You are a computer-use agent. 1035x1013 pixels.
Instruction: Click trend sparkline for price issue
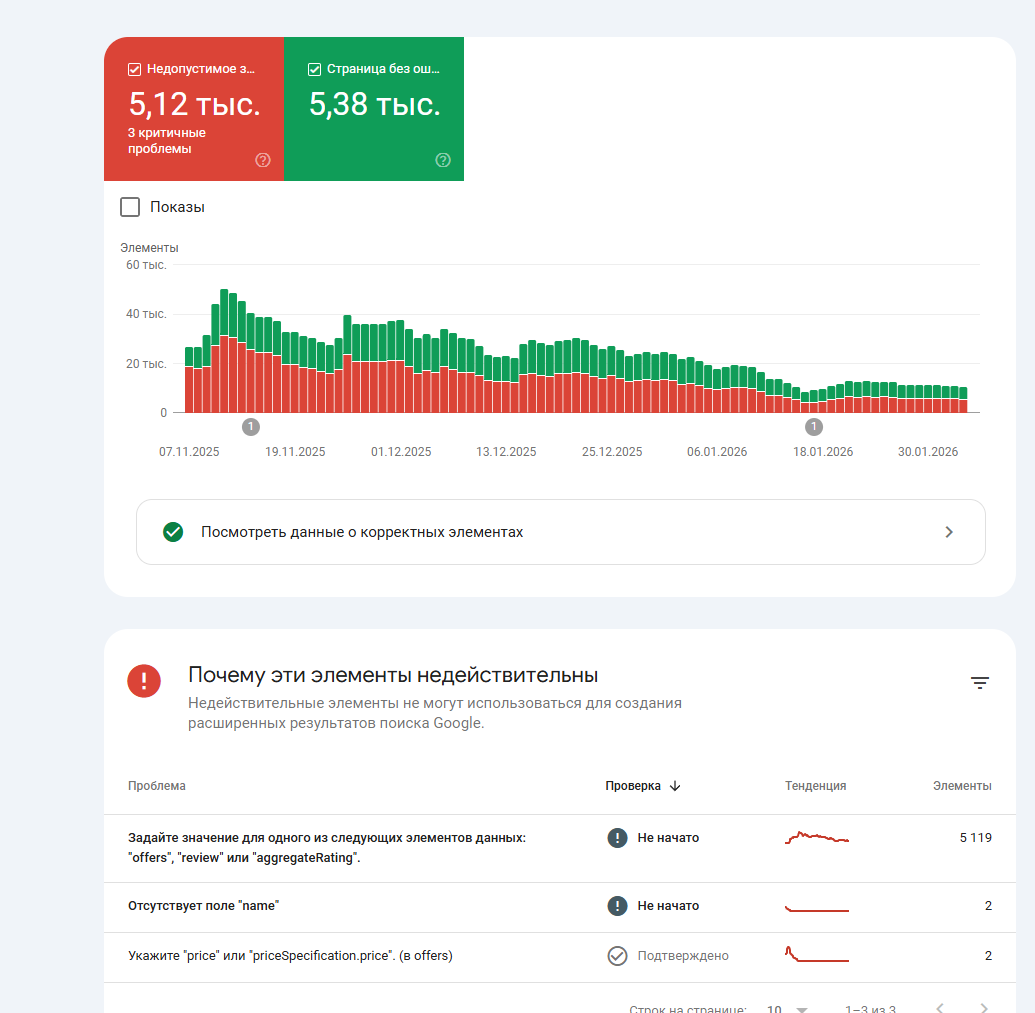pyautogui.click(x=816, y=956)
